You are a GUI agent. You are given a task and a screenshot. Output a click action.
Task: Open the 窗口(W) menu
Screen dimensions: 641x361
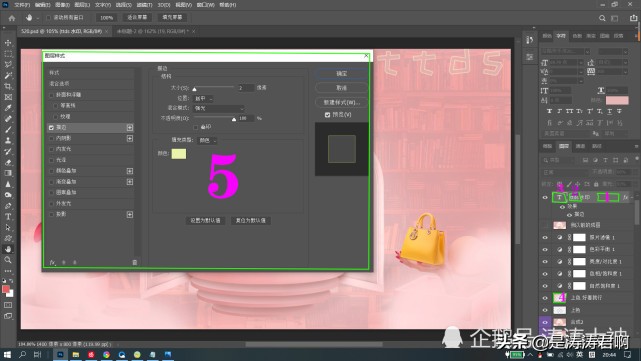tap(205, 5)
